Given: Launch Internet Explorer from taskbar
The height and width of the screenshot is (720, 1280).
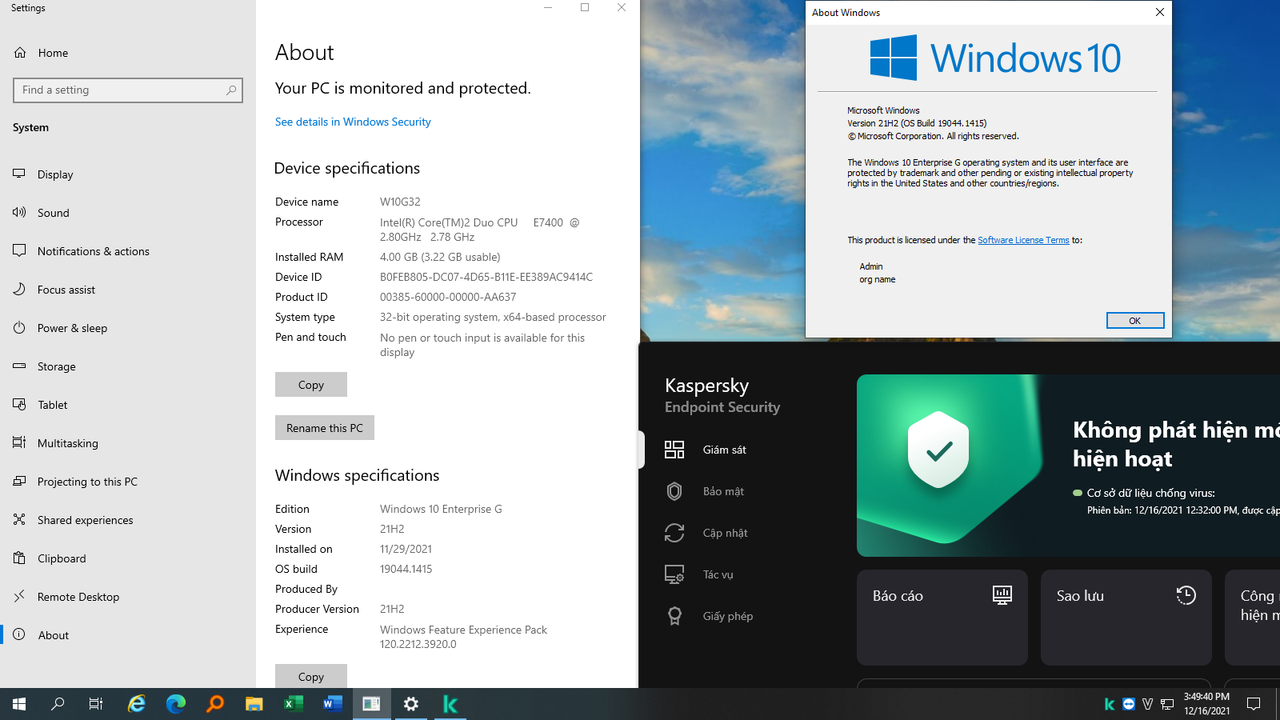Looking at the screenshot, I should coord(136,704).
